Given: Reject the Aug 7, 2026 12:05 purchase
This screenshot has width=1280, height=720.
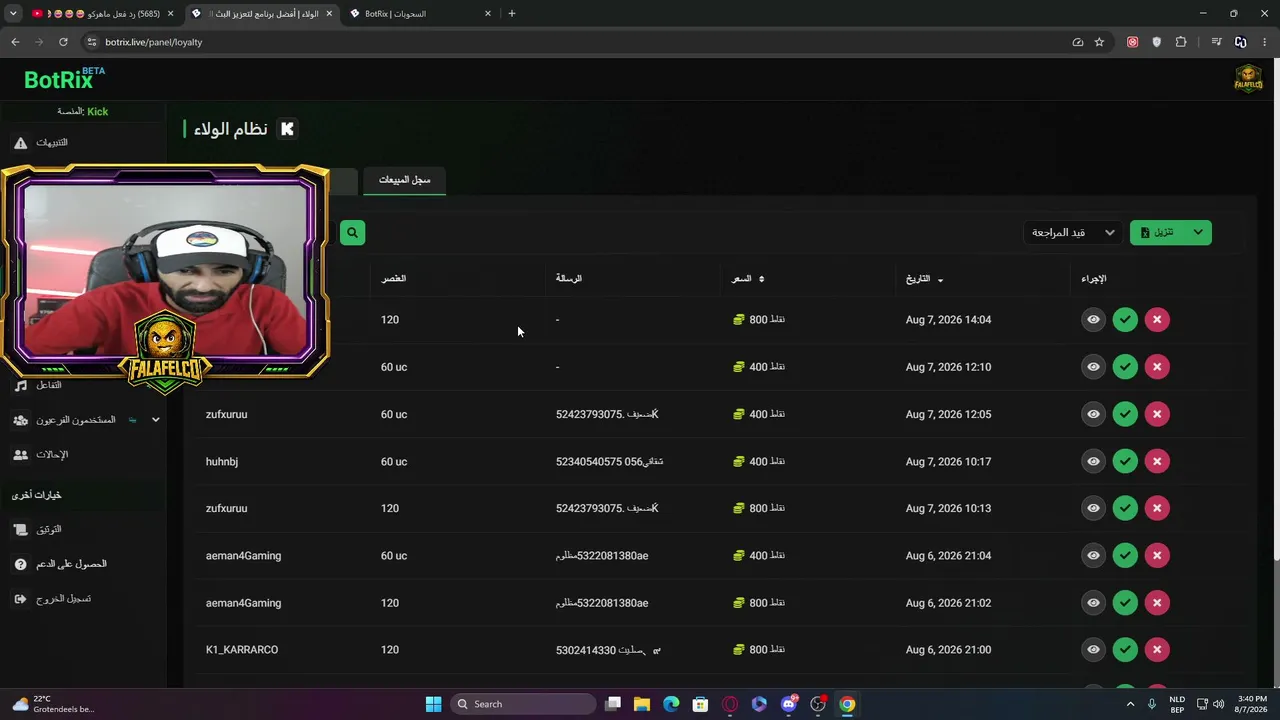Looking at the screenshot, I should click(1157, 414).
